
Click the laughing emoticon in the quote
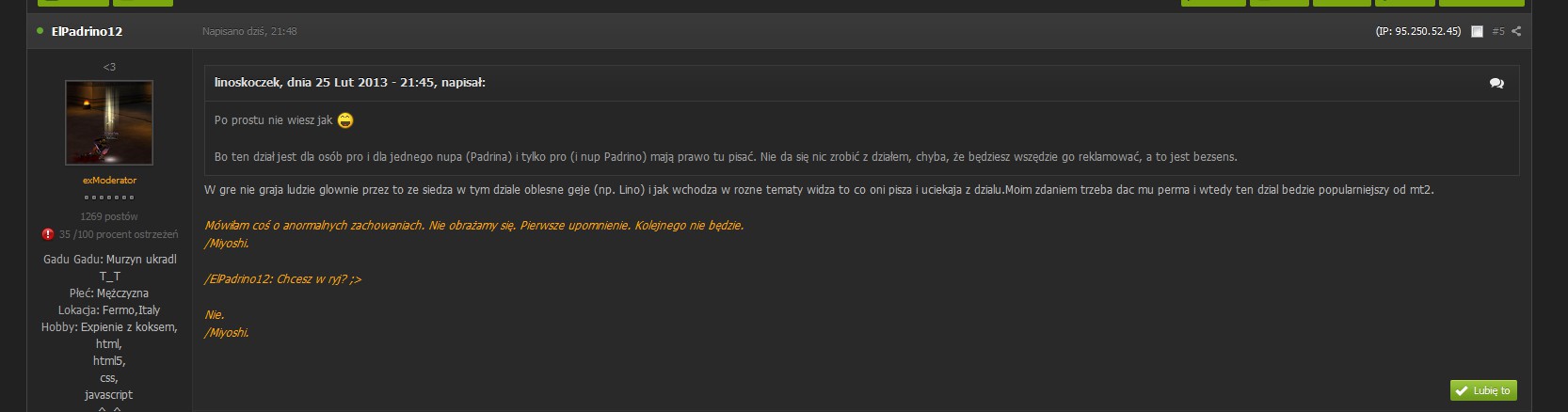click(345, 120)
